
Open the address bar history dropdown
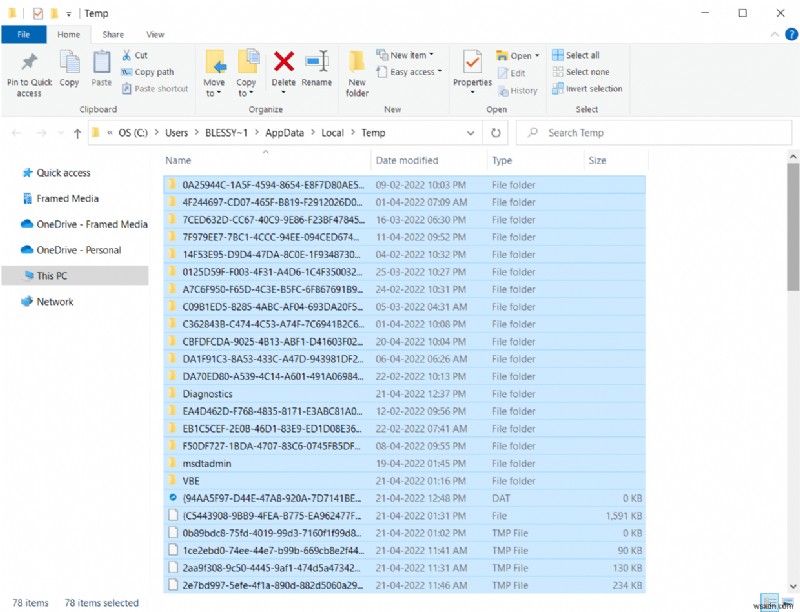pos(469,132)
